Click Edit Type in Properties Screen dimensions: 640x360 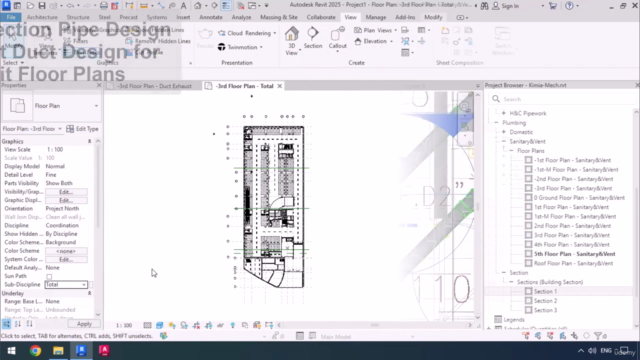click(82, 129)
